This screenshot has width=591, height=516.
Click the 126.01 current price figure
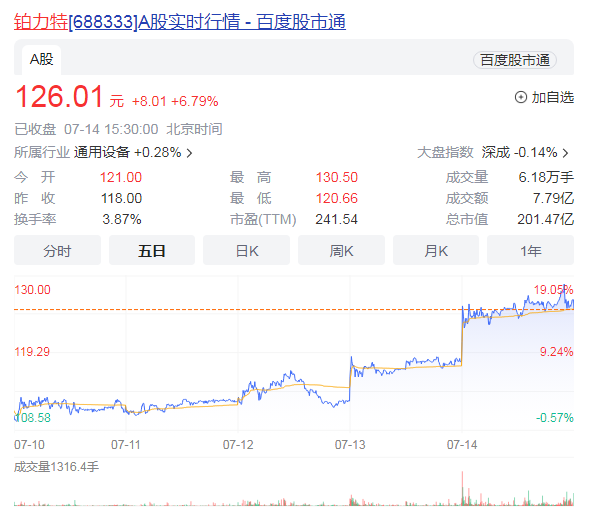pos(59,96)
